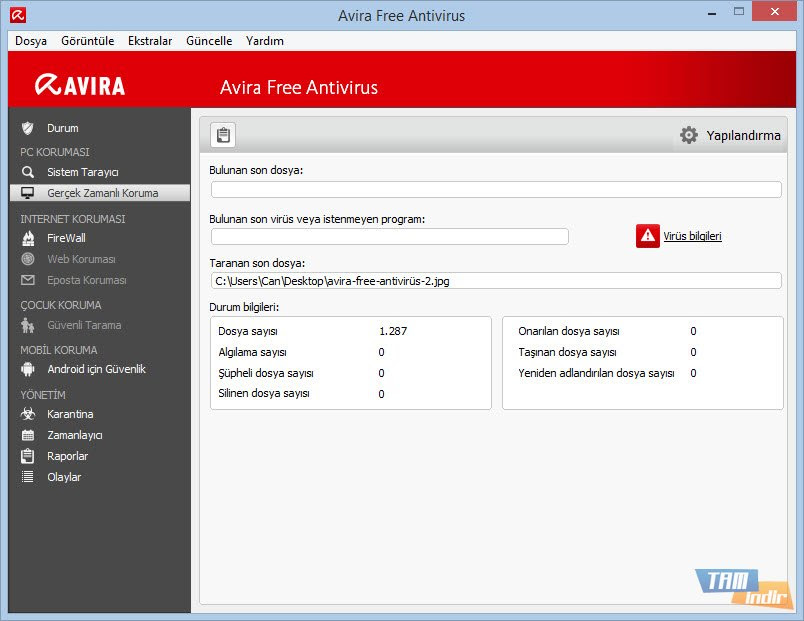The width and height of the screenshot is (804, 621).
Task: Click the FireWall flame icon
Action: [x=28, y=238]
